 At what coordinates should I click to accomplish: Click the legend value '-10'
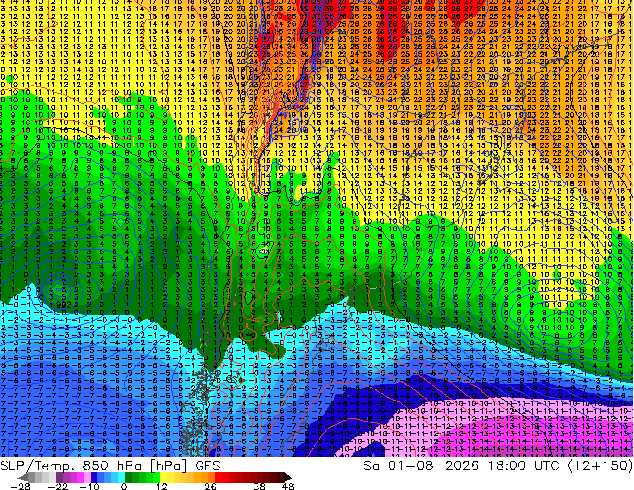pyautogui.click(x=89, y=486)
